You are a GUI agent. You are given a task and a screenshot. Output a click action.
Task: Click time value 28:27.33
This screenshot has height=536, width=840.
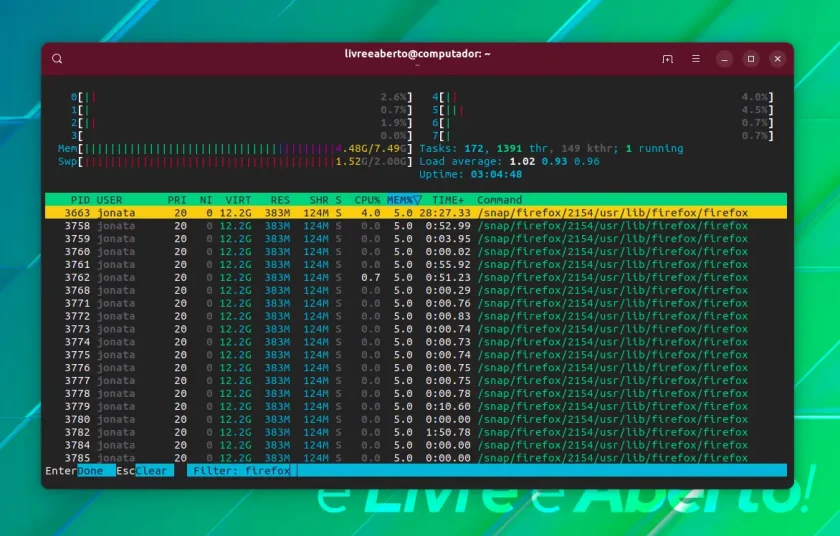point(445,213)
